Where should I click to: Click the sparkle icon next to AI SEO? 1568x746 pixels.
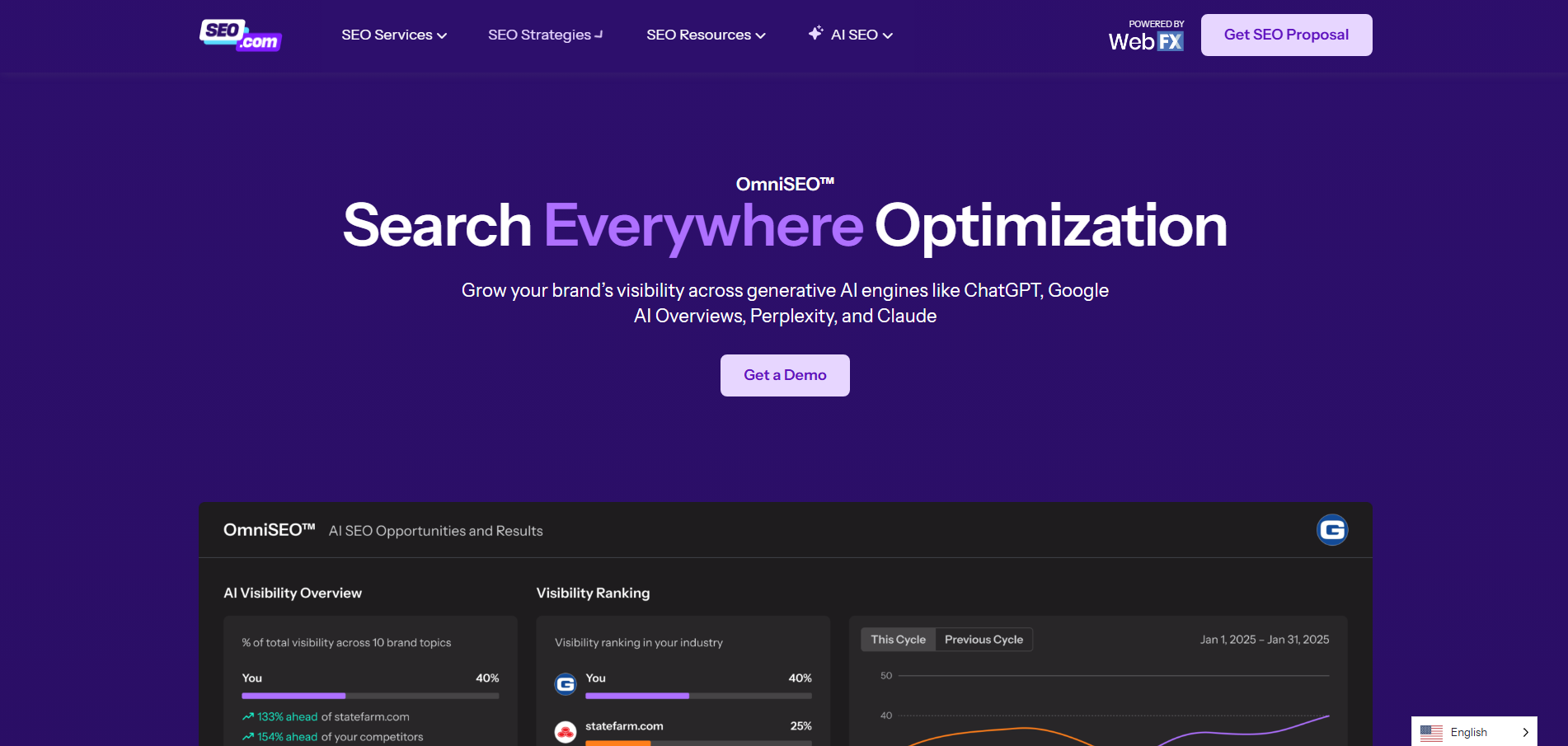[815, 33]
